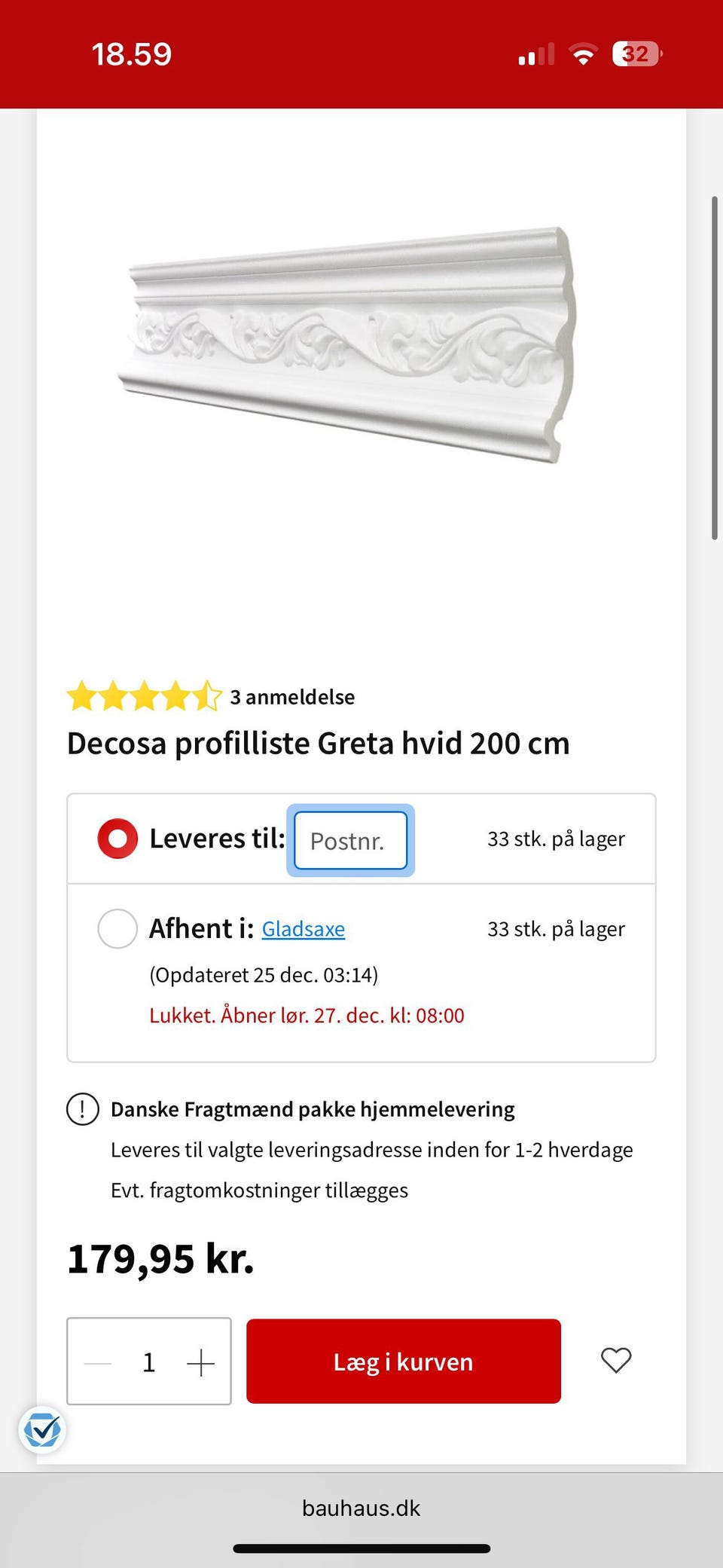Click the blue checkmark trust badge

point(42,1429)
